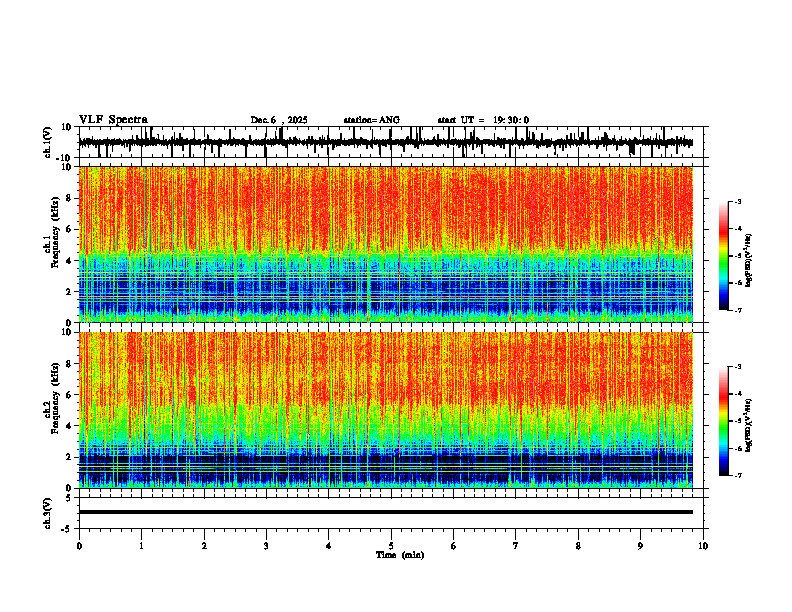The width and height of the screenshot is (792, 612).
Task: Click the time axis tick label "2"
Action: click(x=204, y=546)
